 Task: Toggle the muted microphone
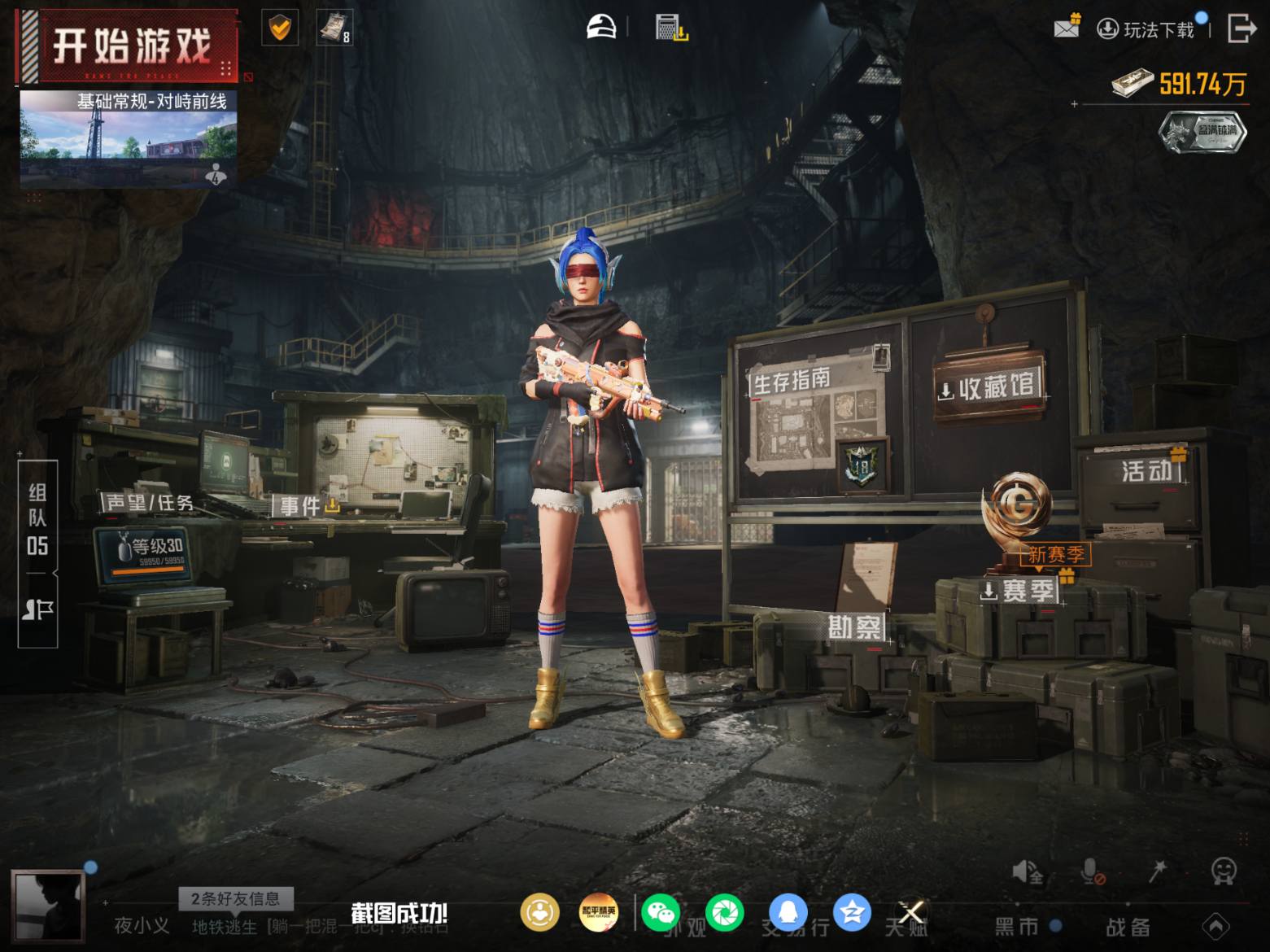1092,872
